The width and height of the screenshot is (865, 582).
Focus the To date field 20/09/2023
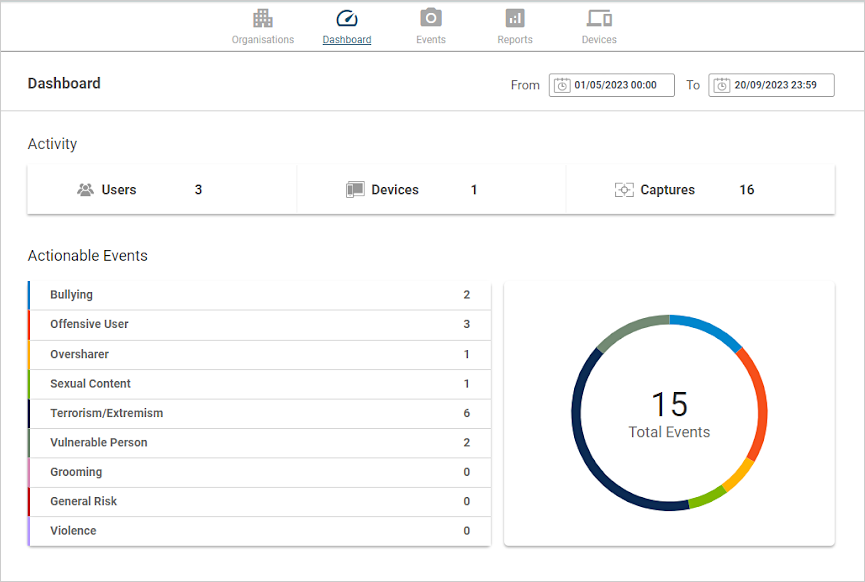[771, 85]
